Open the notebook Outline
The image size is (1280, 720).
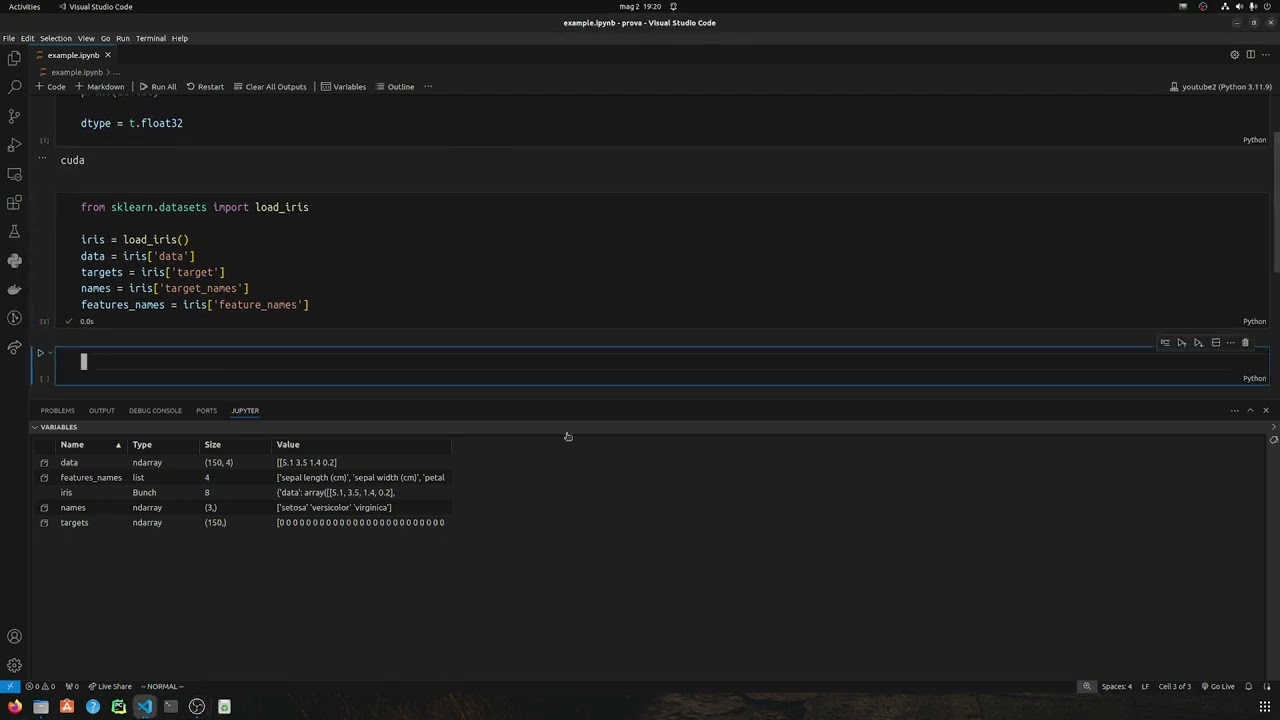(395, 87)
